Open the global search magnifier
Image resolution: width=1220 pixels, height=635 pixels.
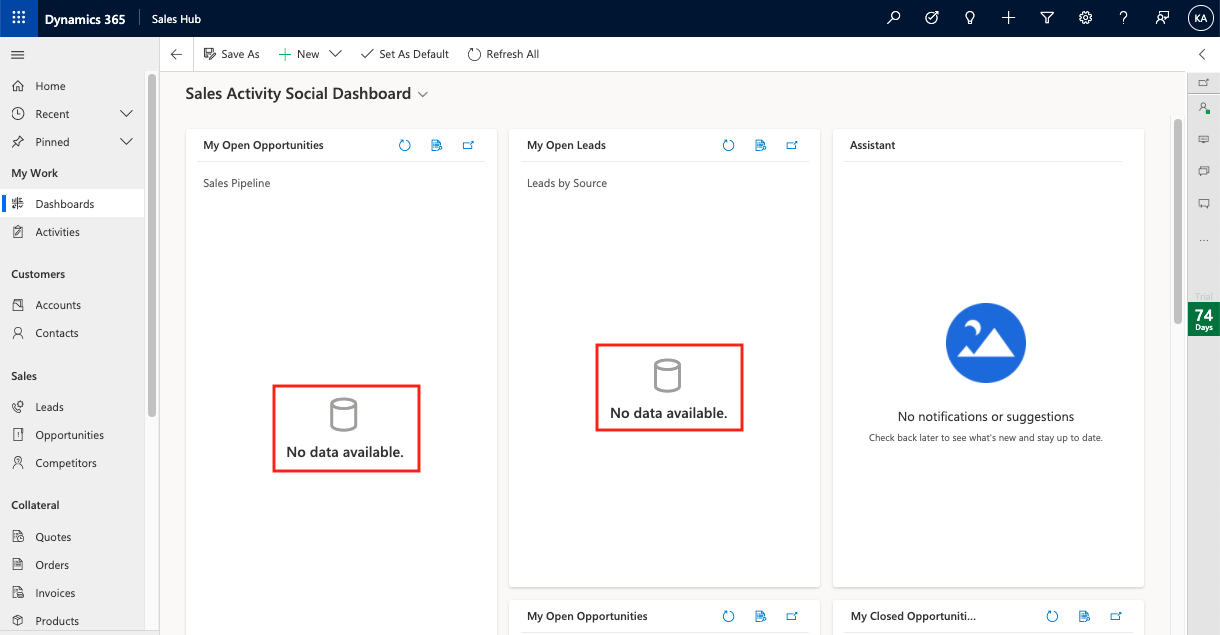coord(894,18)
